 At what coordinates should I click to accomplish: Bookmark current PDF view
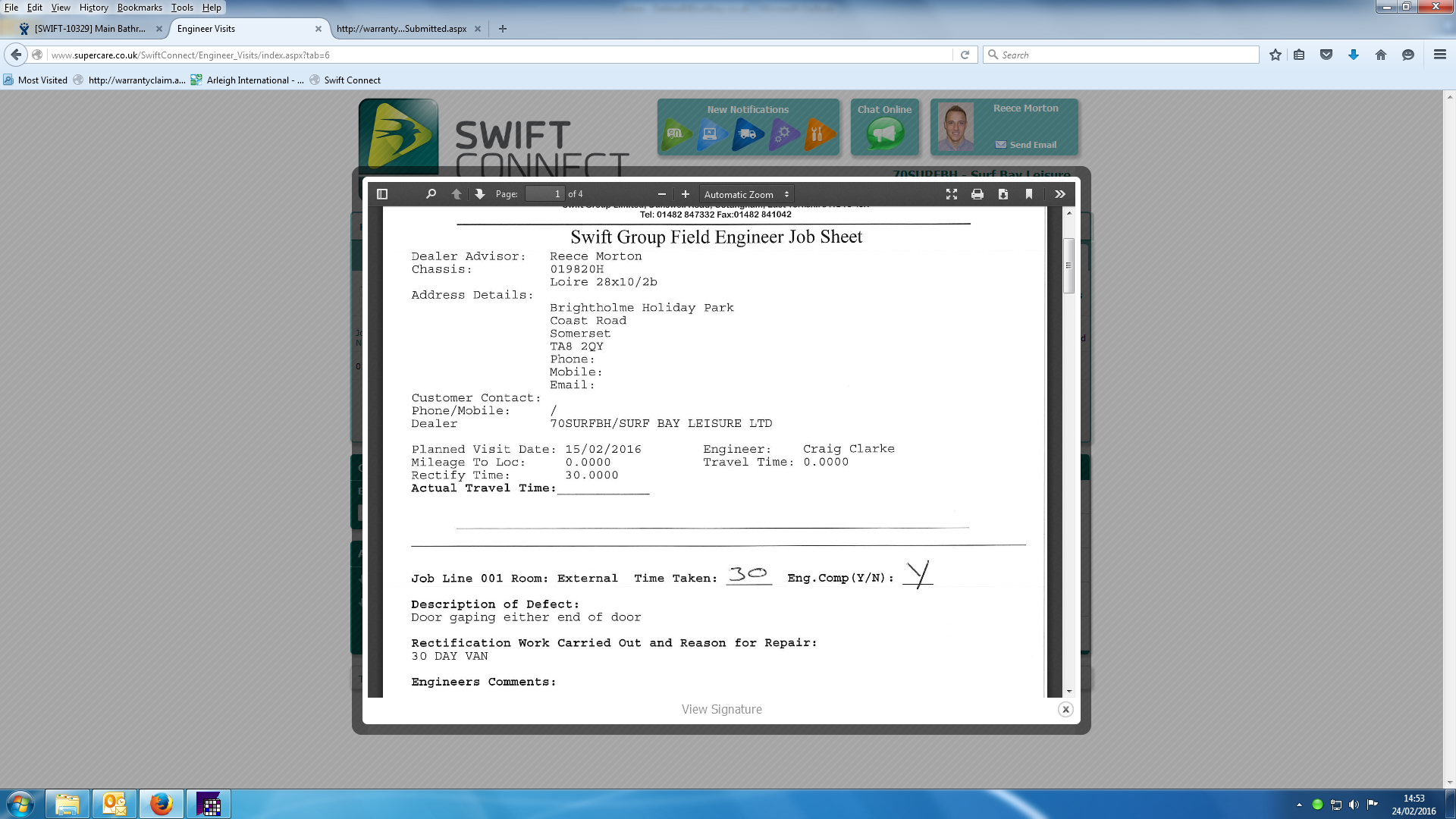click(1028, 194)
